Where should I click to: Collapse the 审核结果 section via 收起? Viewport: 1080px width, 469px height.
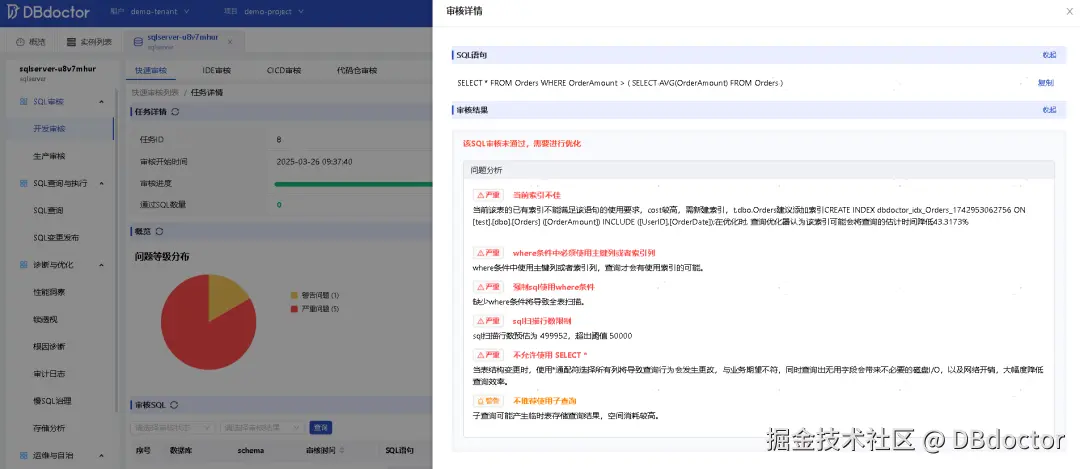(1048, 110)
